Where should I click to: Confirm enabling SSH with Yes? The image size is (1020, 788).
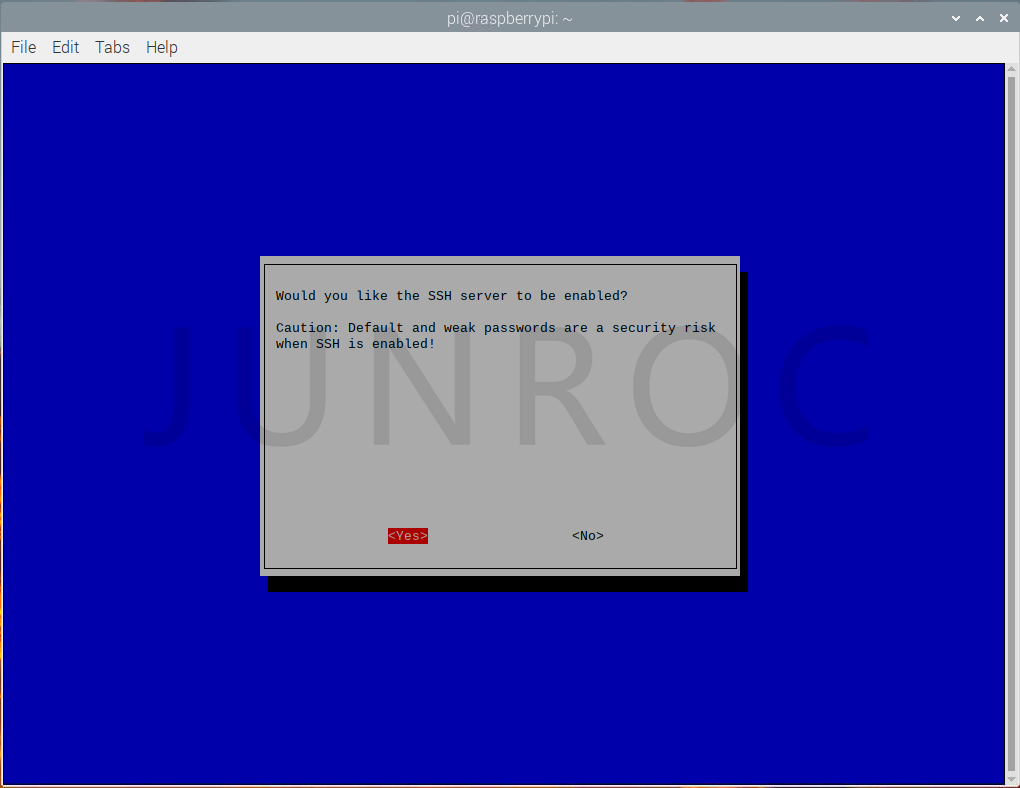click(x=408, y=536)
